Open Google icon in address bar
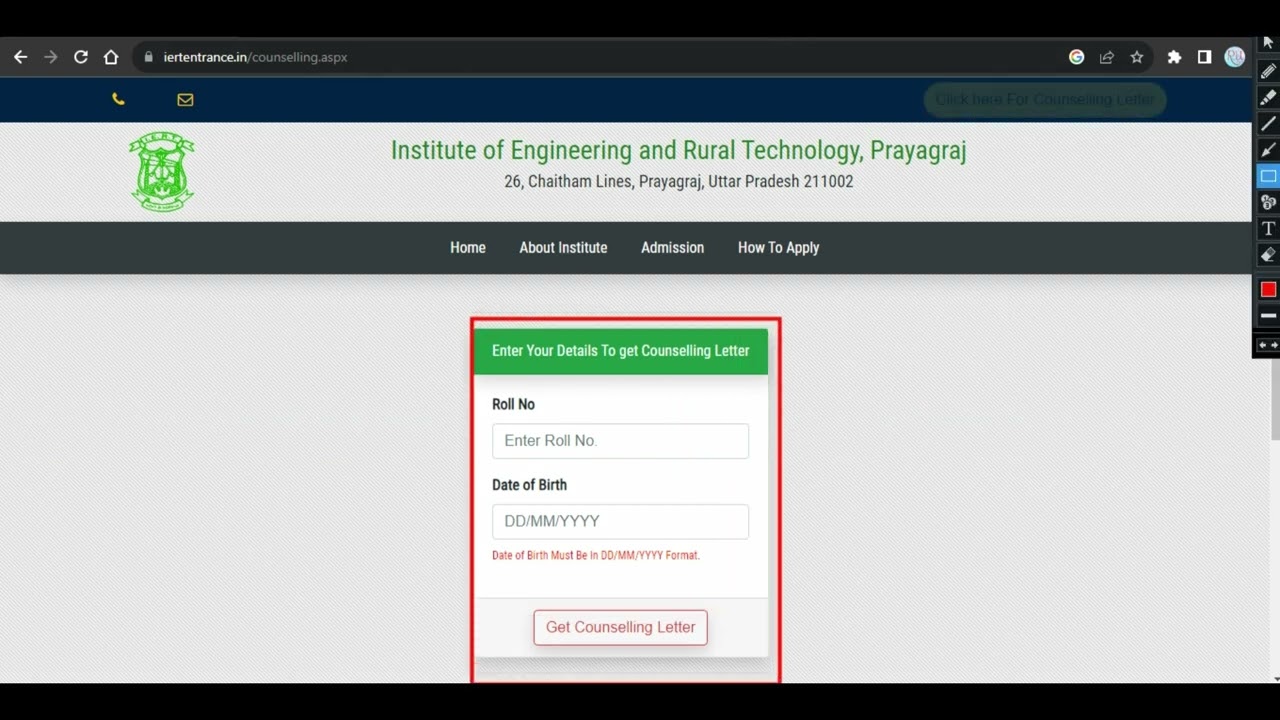This screenshot has width=1280, height=720. point(1076,57)
